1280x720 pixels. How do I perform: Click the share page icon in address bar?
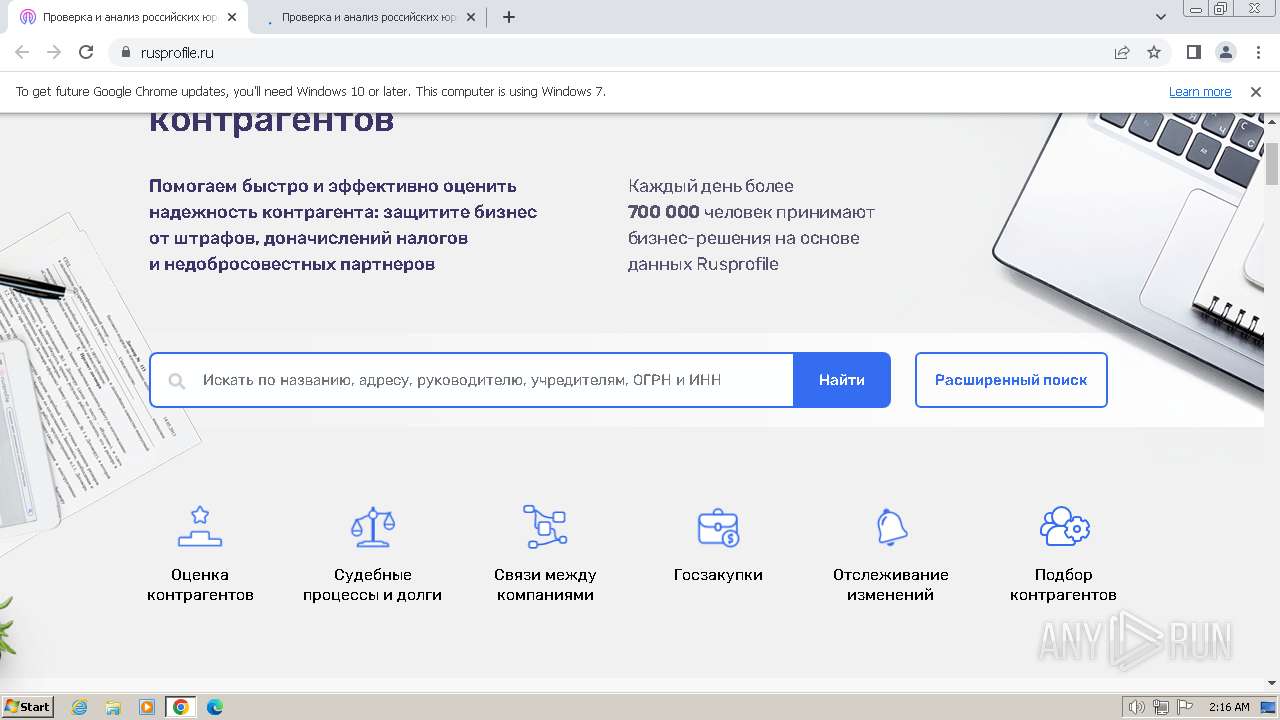coord(1122,52)
